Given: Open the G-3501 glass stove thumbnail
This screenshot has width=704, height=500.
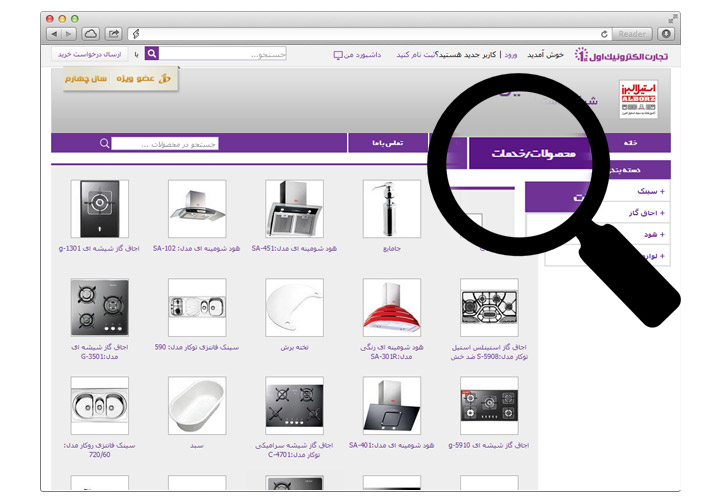Looking at the screenshot, I should 100,307.
